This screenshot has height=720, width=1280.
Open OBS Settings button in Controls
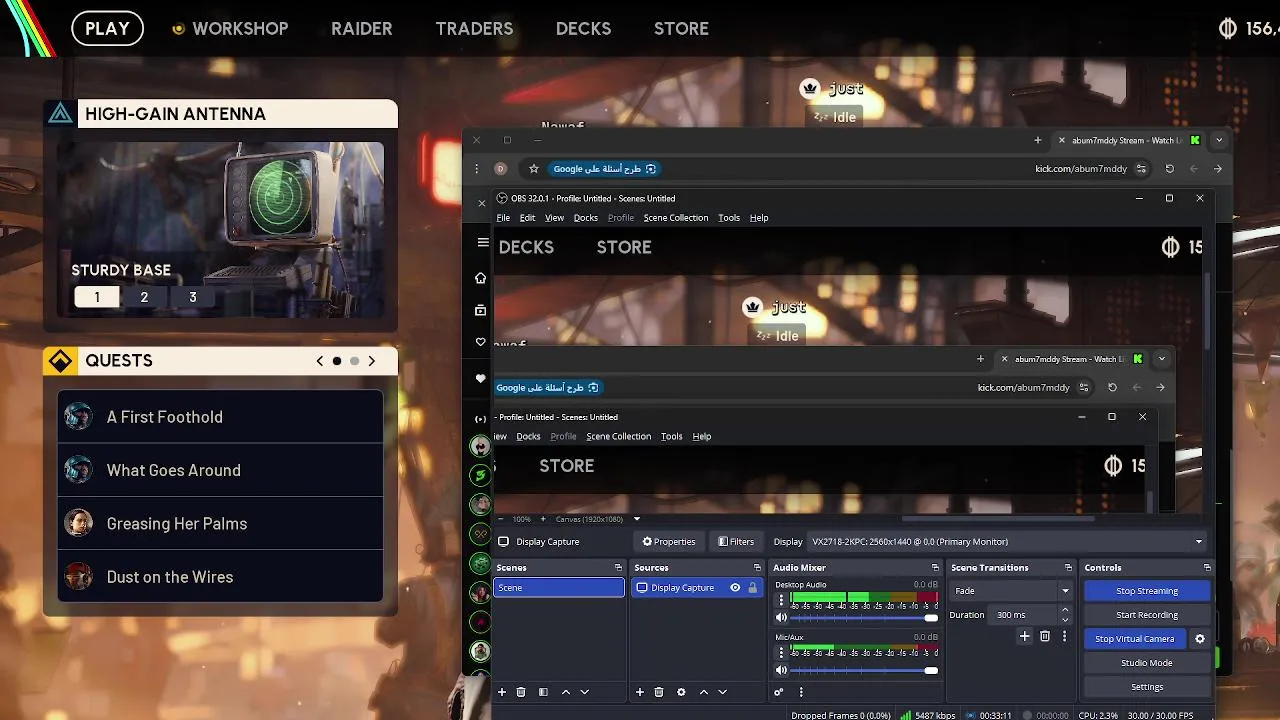click(1147, 687)
